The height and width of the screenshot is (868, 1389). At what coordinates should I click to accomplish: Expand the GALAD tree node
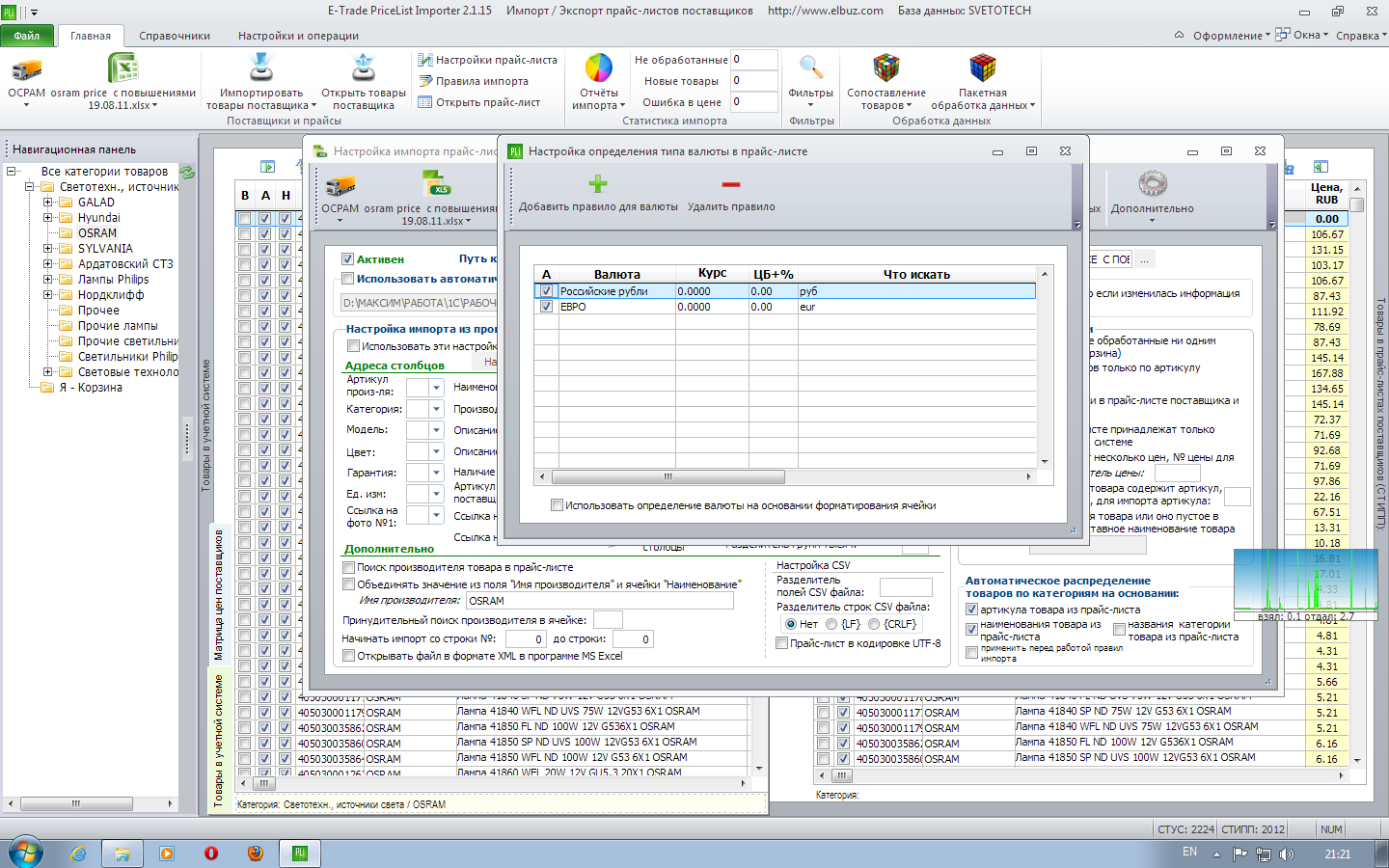[47, 203]
